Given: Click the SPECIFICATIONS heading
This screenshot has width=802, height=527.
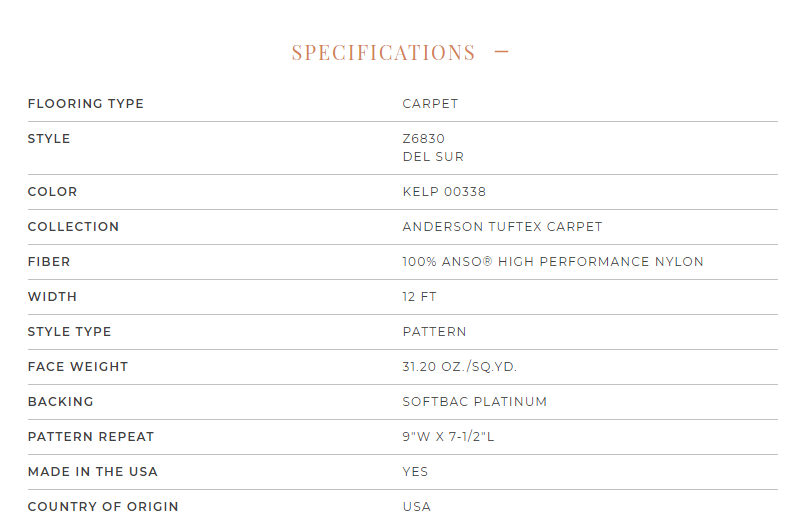Looking at the screenshot, I should click(384, 53).
